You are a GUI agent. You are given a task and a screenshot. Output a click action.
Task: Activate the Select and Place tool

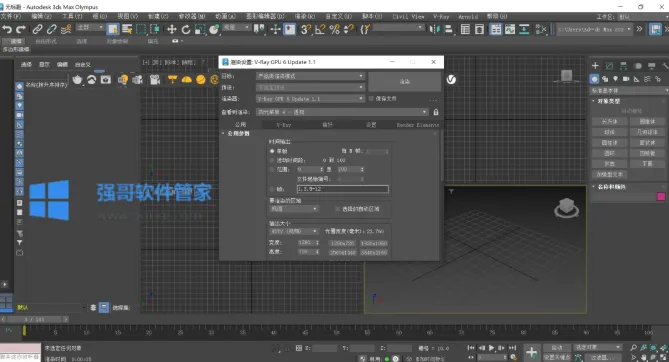pyautogui.click(x=214, y=29)
